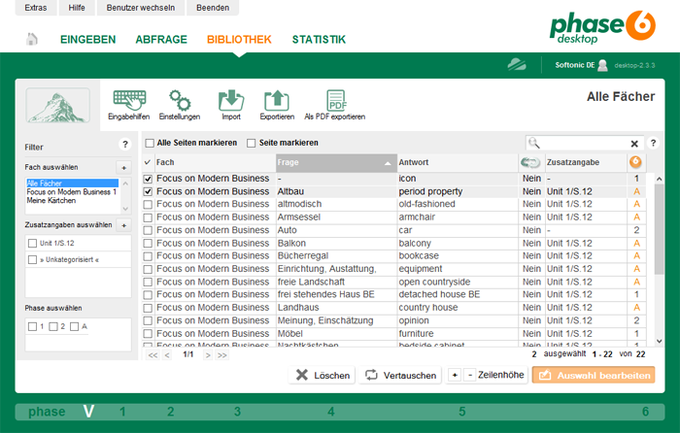Export as PDF icon
Screen dimensions: 680x433
pos(336,101)
